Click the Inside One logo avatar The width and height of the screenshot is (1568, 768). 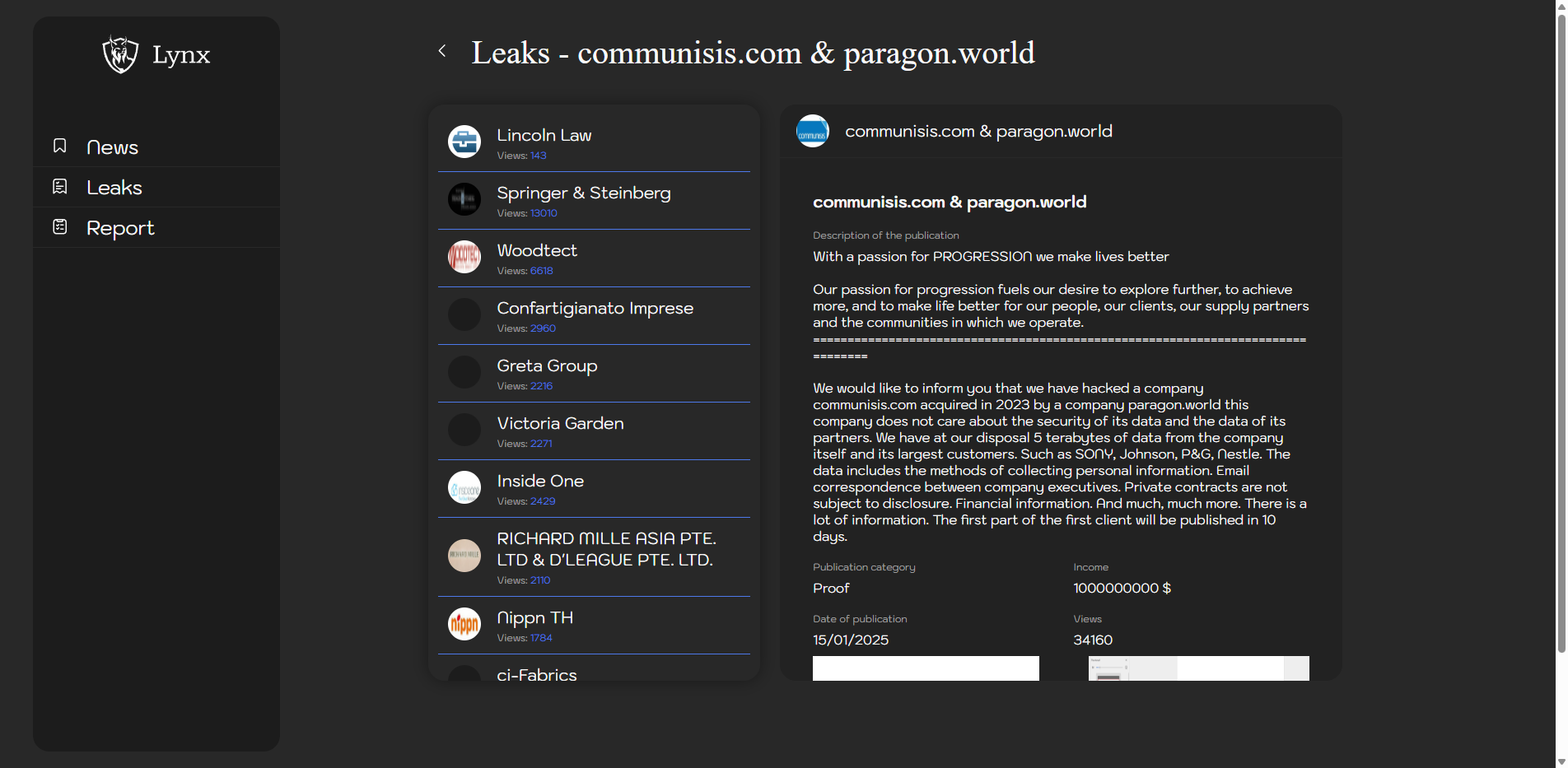(464, 487)
